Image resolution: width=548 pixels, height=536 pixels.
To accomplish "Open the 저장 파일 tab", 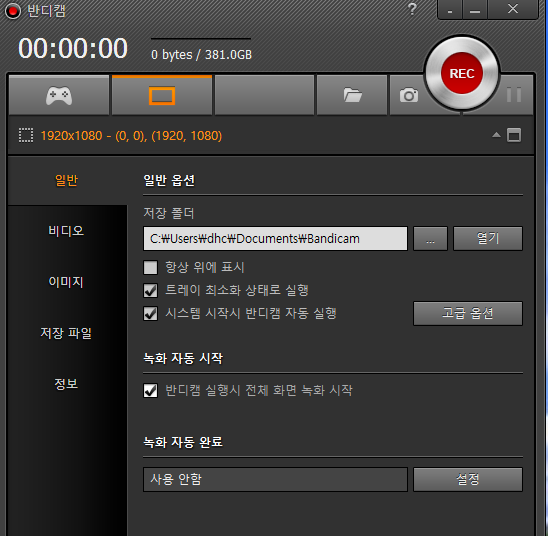I will click(66, 333).
